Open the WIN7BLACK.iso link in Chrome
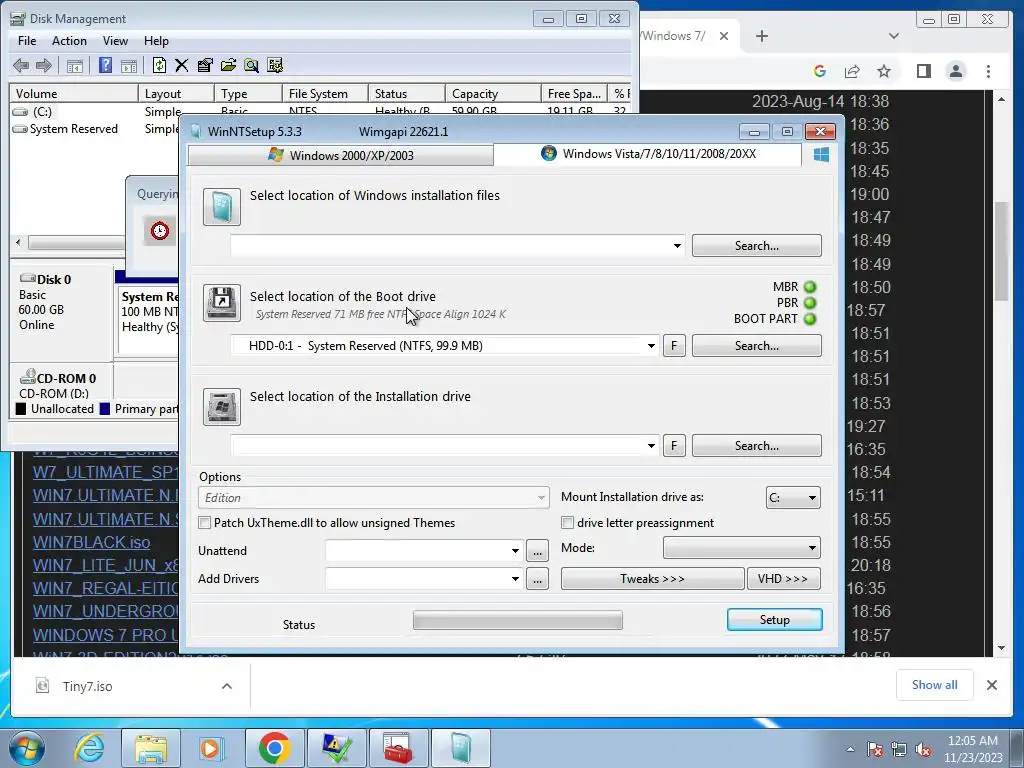1024x768 pixels. coord(91,543)
